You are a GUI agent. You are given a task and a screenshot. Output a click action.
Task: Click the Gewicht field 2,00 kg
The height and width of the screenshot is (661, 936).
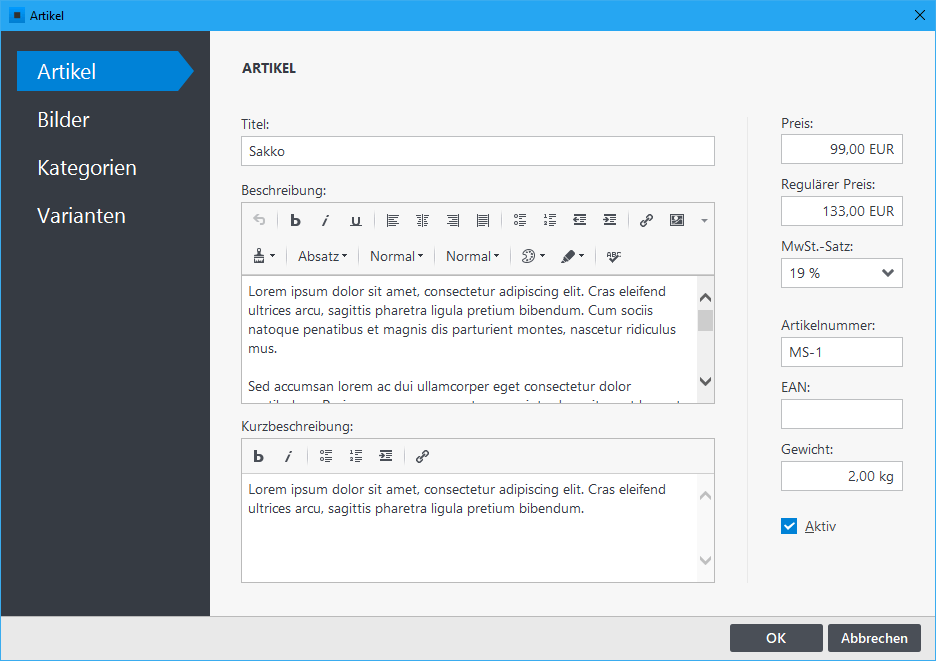tap(842, 476)
